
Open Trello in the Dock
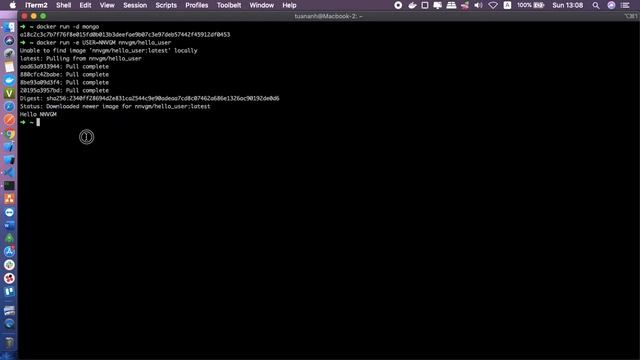point(9,291)
